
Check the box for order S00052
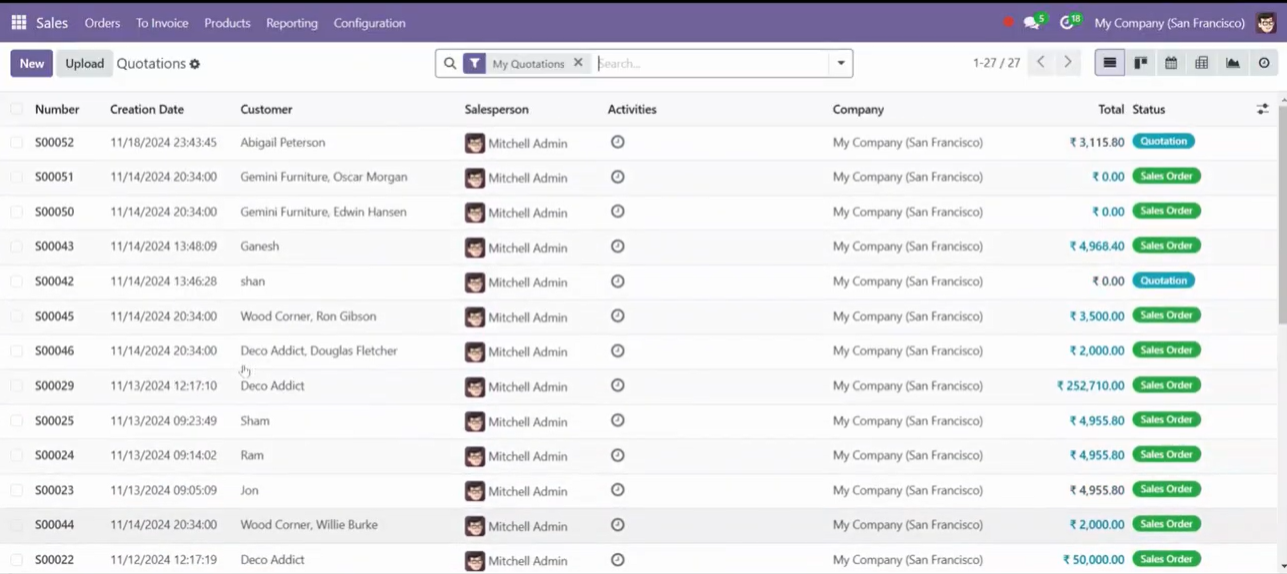[17, 142]
